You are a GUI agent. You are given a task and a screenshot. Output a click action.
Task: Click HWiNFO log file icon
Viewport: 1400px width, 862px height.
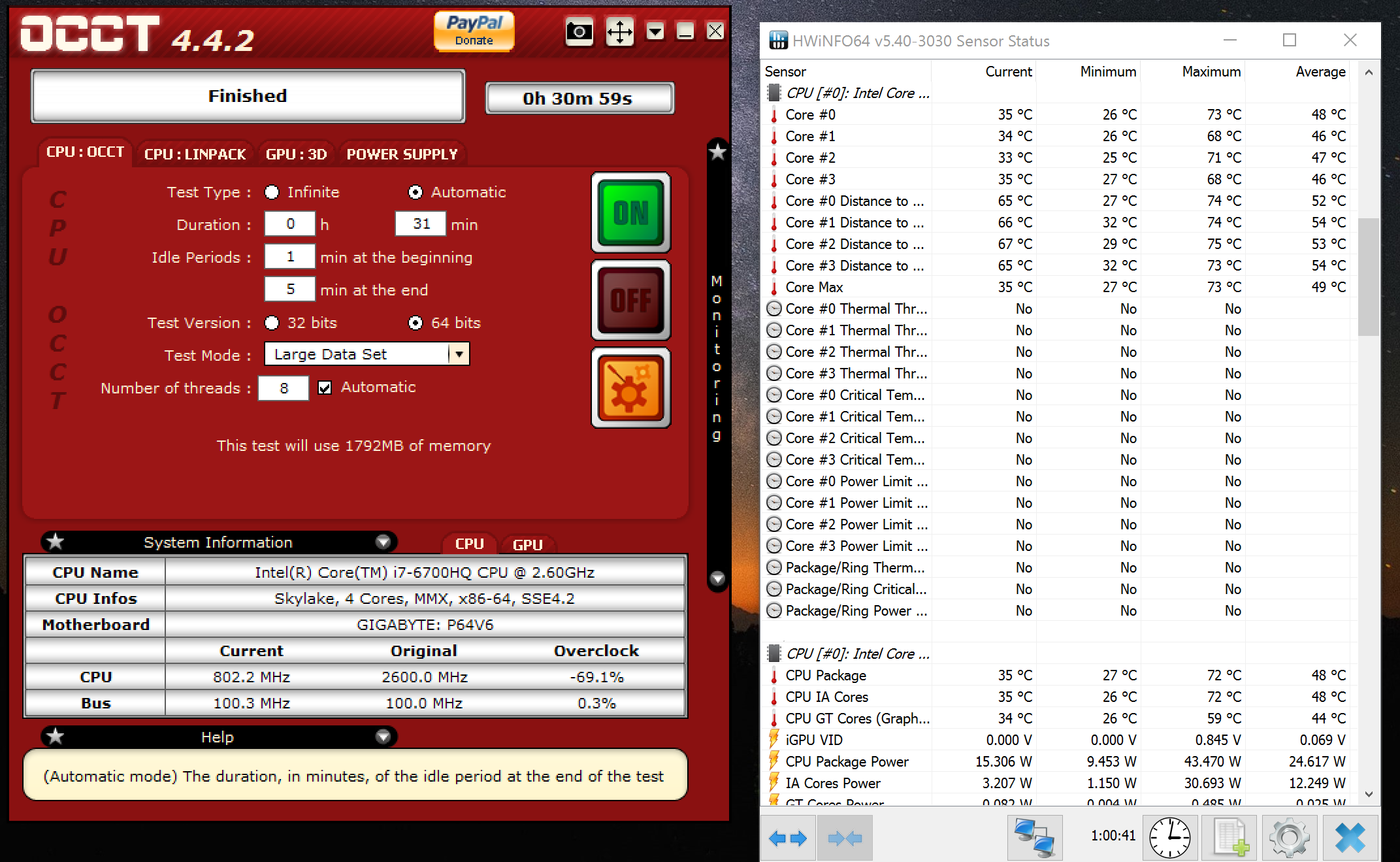click(x=1229, y=837)
